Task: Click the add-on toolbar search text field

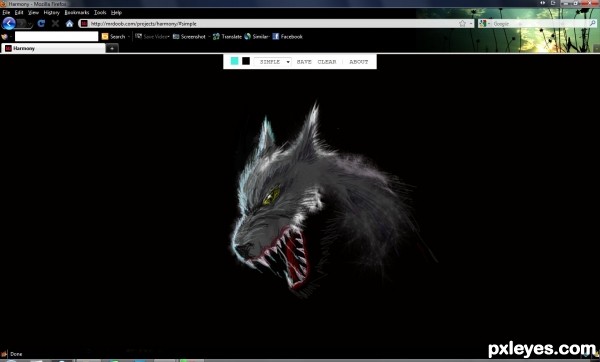Action: pos(56,36)
